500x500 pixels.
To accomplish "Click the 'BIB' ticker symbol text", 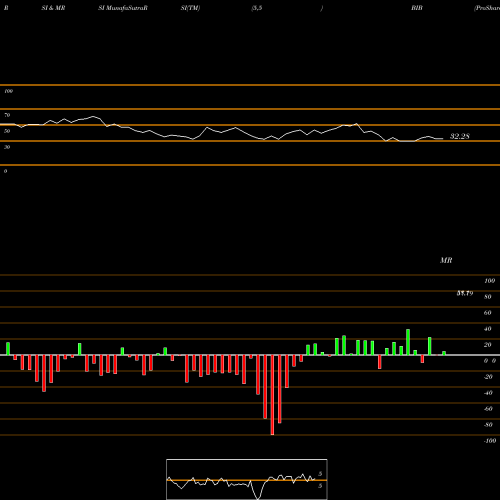I will (x=417, y=8).
